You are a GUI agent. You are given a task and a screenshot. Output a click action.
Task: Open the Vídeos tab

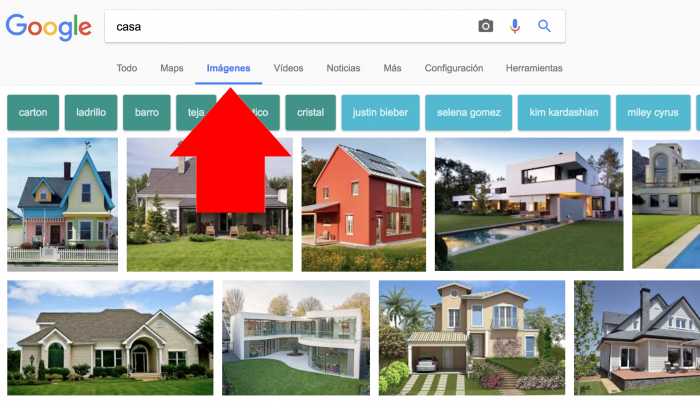[x=288, y=68]
